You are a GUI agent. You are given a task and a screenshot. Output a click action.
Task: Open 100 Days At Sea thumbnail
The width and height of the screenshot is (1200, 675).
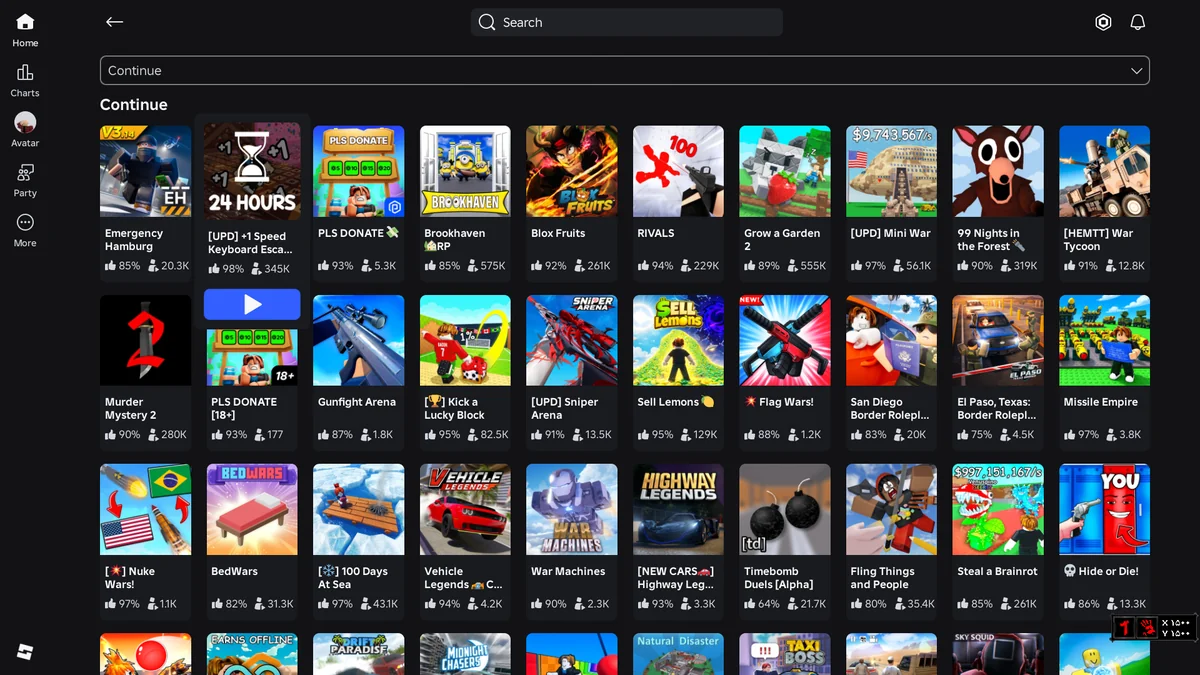tap(359, 509)
